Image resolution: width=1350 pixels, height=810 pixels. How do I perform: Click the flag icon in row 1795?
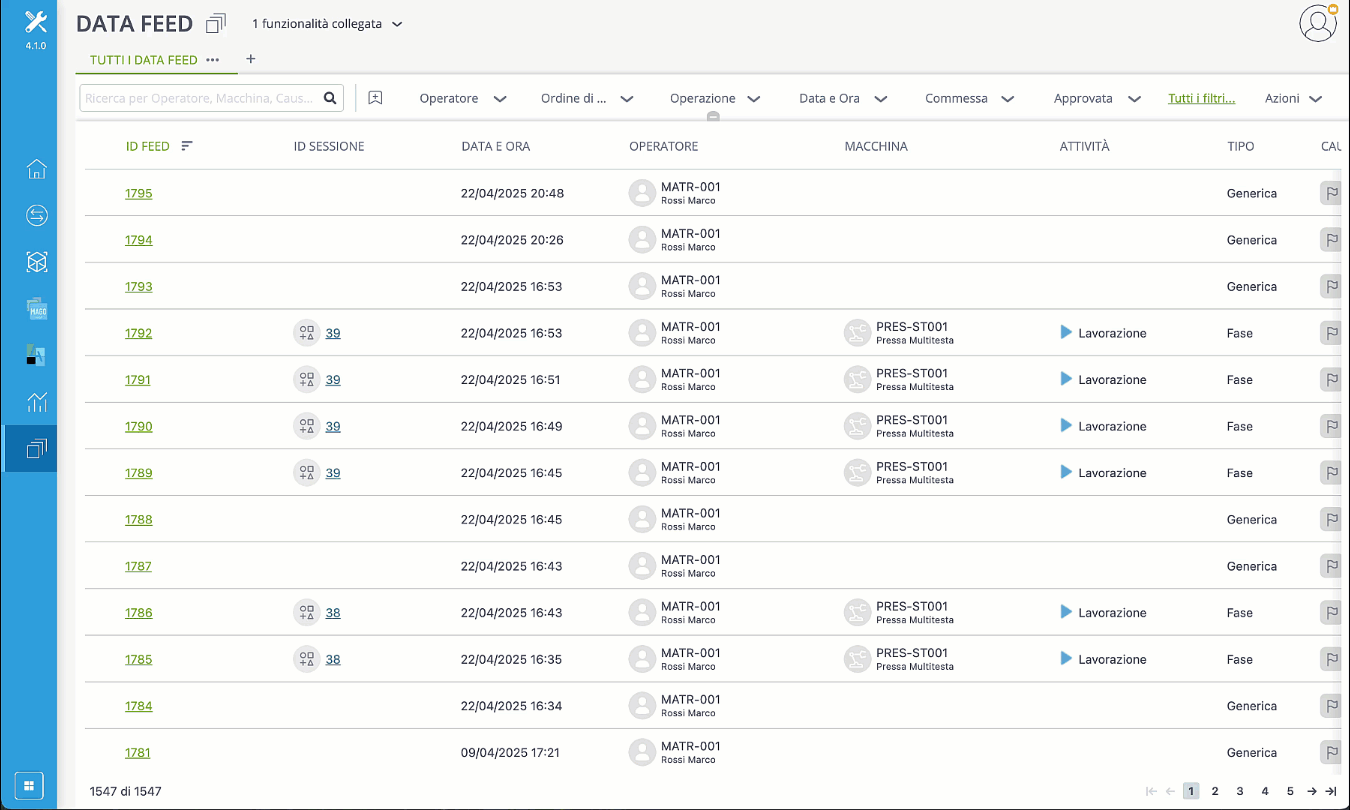coord(1331,193)
